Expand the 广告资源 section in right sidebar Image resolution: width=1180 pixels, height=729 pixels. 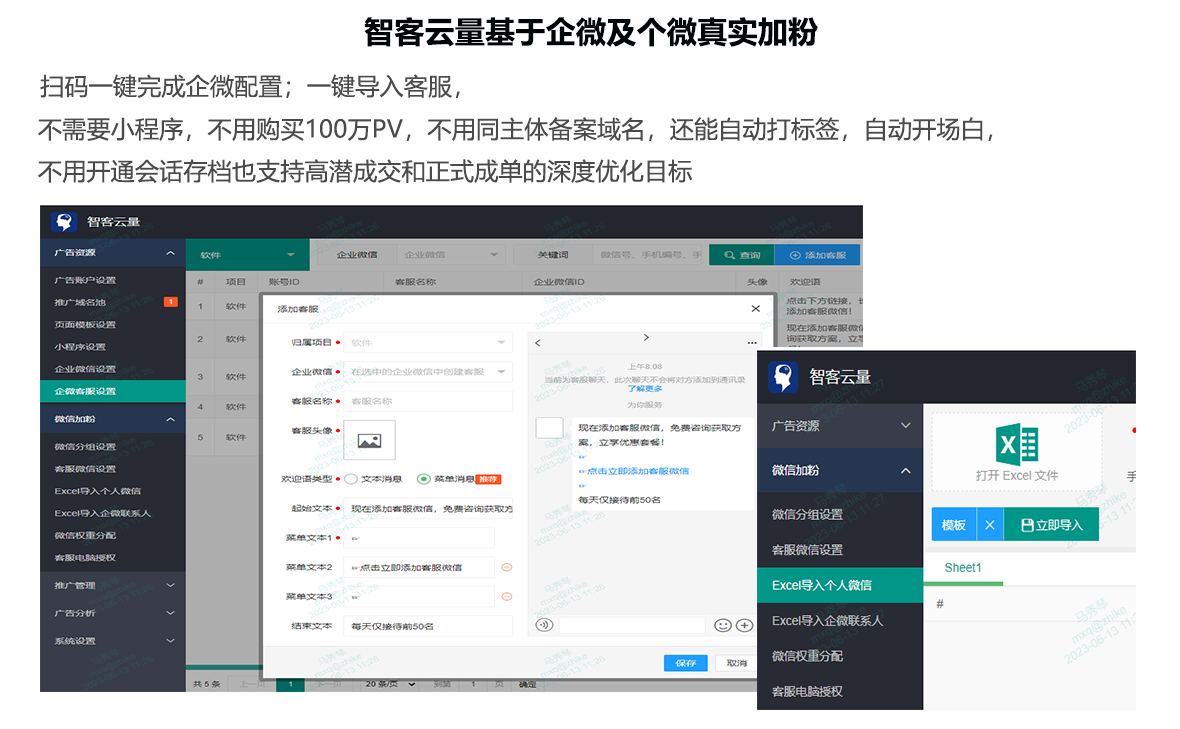(x=840, y=425)
